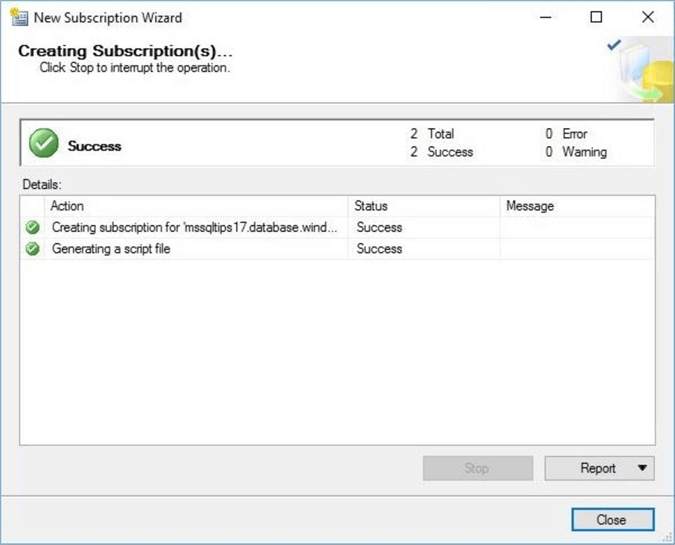Screen dimensions: 675x545
Task: Click the title bar X close button
Action: pos(648,17)
